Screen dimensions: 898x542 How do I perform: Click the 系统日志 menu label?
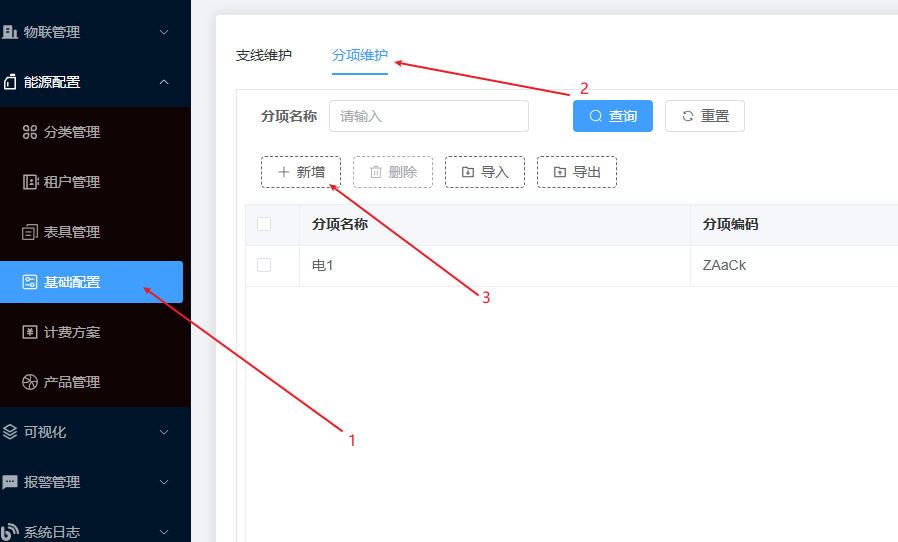coord(52,532)
